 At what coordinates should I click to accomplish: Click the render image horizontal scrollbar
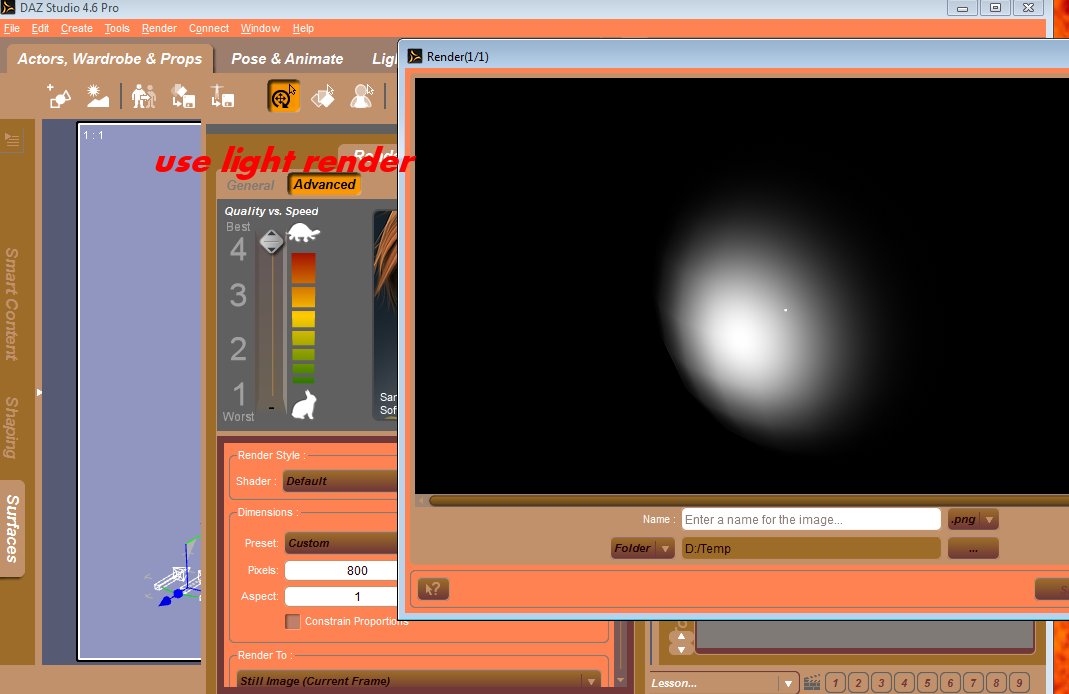click(x=749, y=500)
